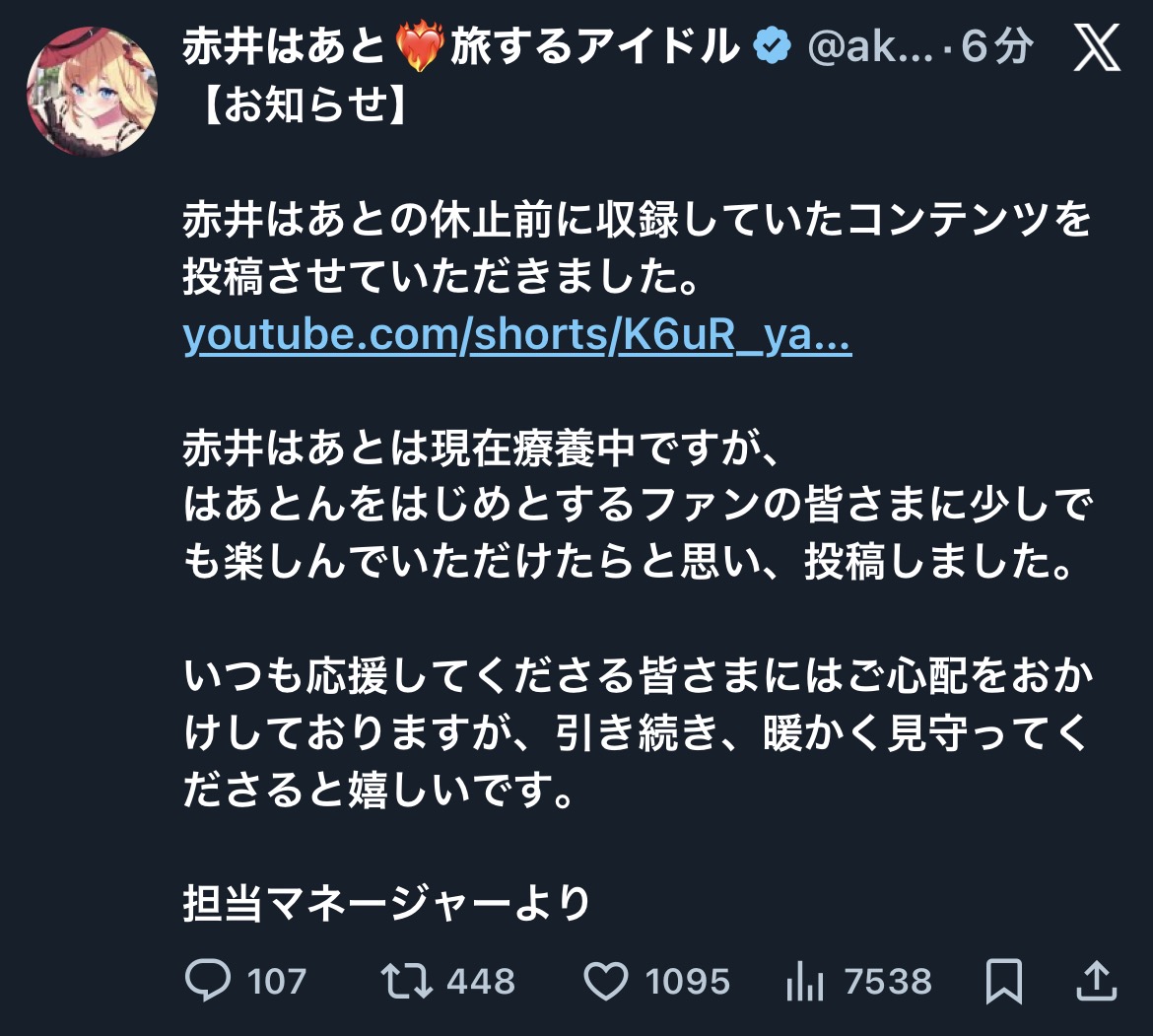1153x1036 pixels.
Task: Open the 赤井はあと profile avatar
Action: click(92, 92)
